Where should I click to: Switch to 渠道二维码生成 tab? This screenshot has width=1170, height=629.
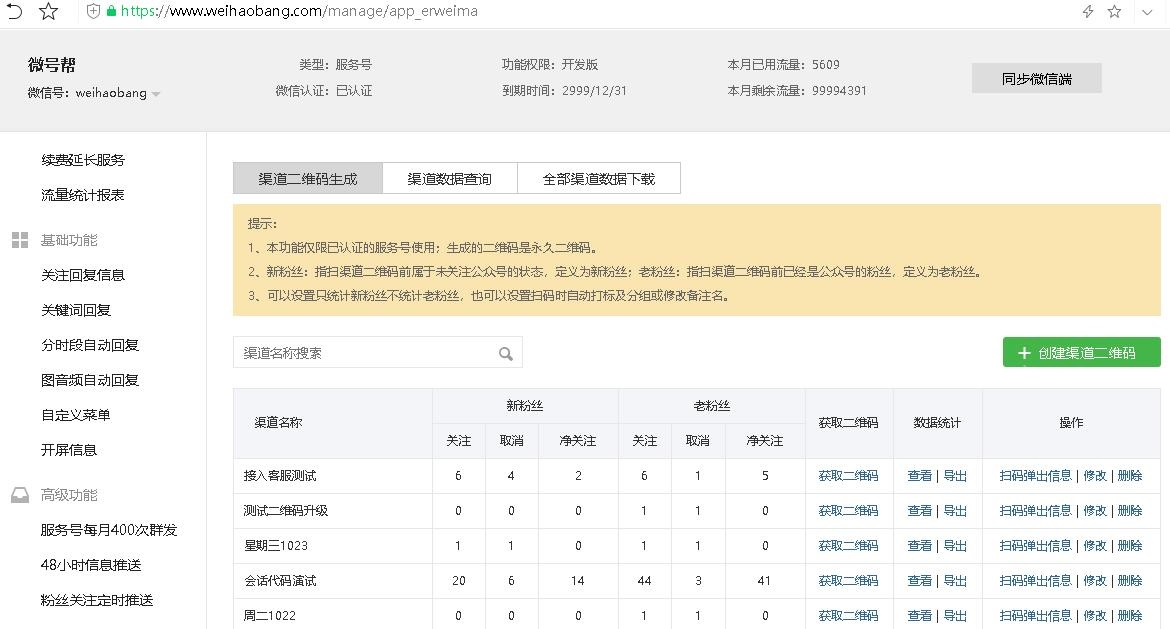coord(308,178)
